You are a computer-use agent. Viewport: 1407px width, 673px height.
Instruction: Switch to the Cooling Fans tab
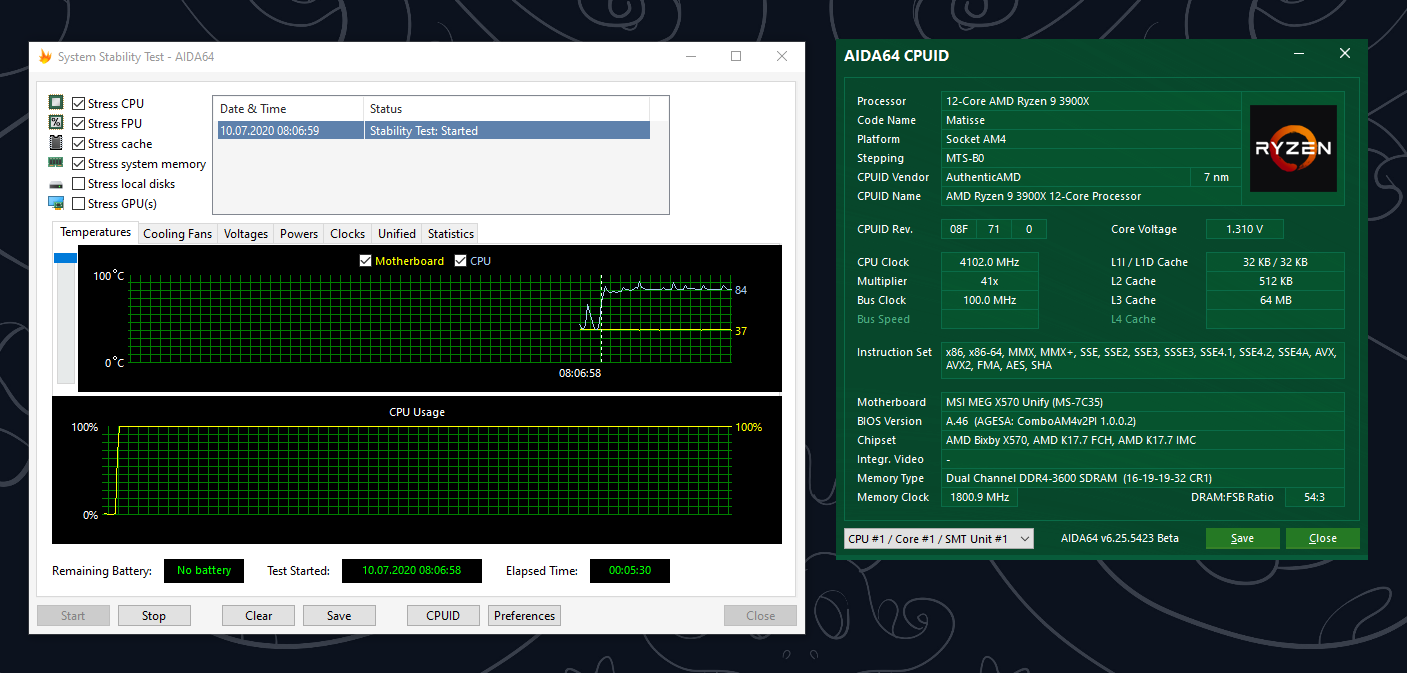coord(178,234)
